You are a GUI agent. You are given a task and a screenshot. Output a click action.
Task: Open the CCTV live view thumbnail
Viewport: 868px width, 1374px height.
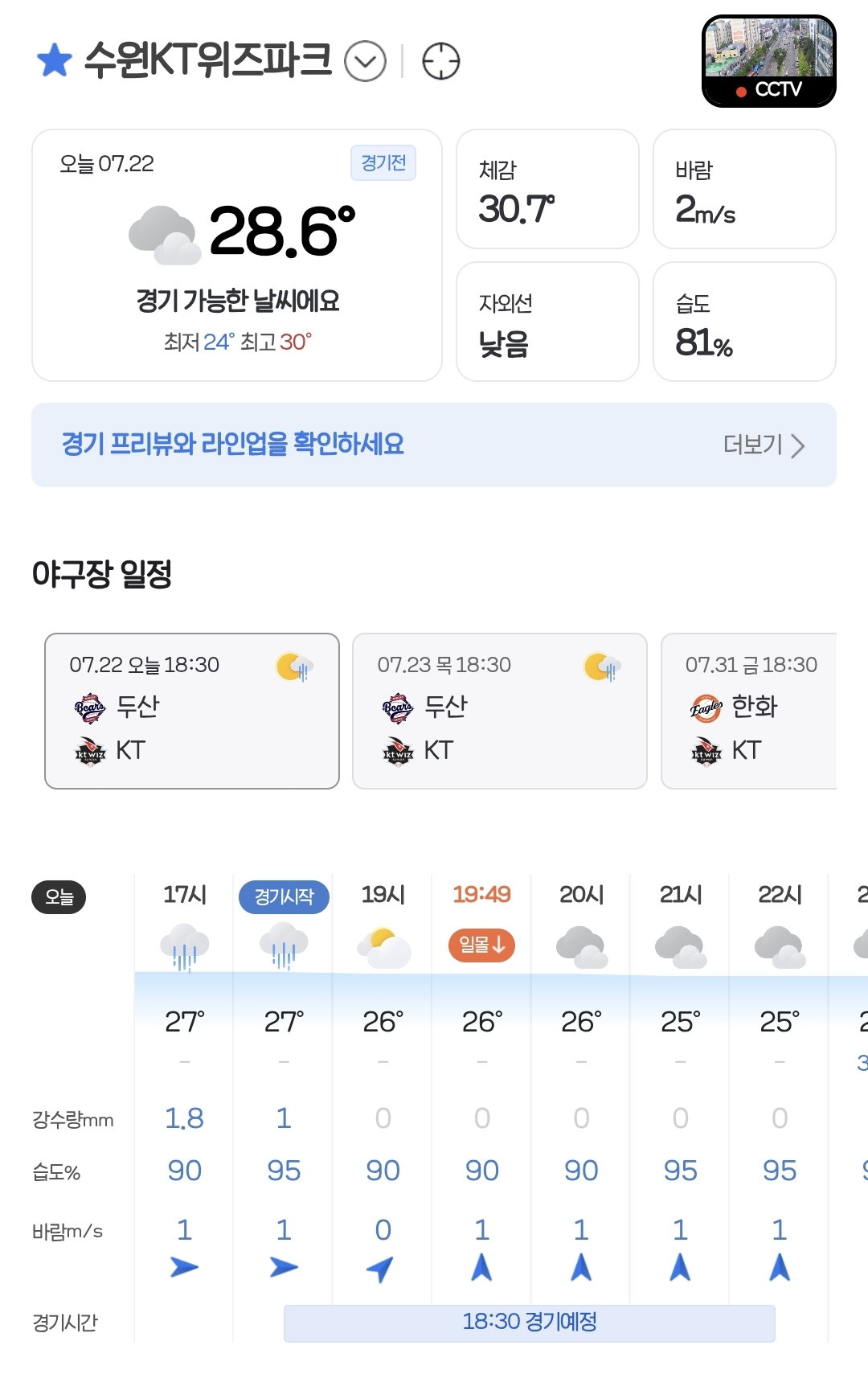point(769,61)
